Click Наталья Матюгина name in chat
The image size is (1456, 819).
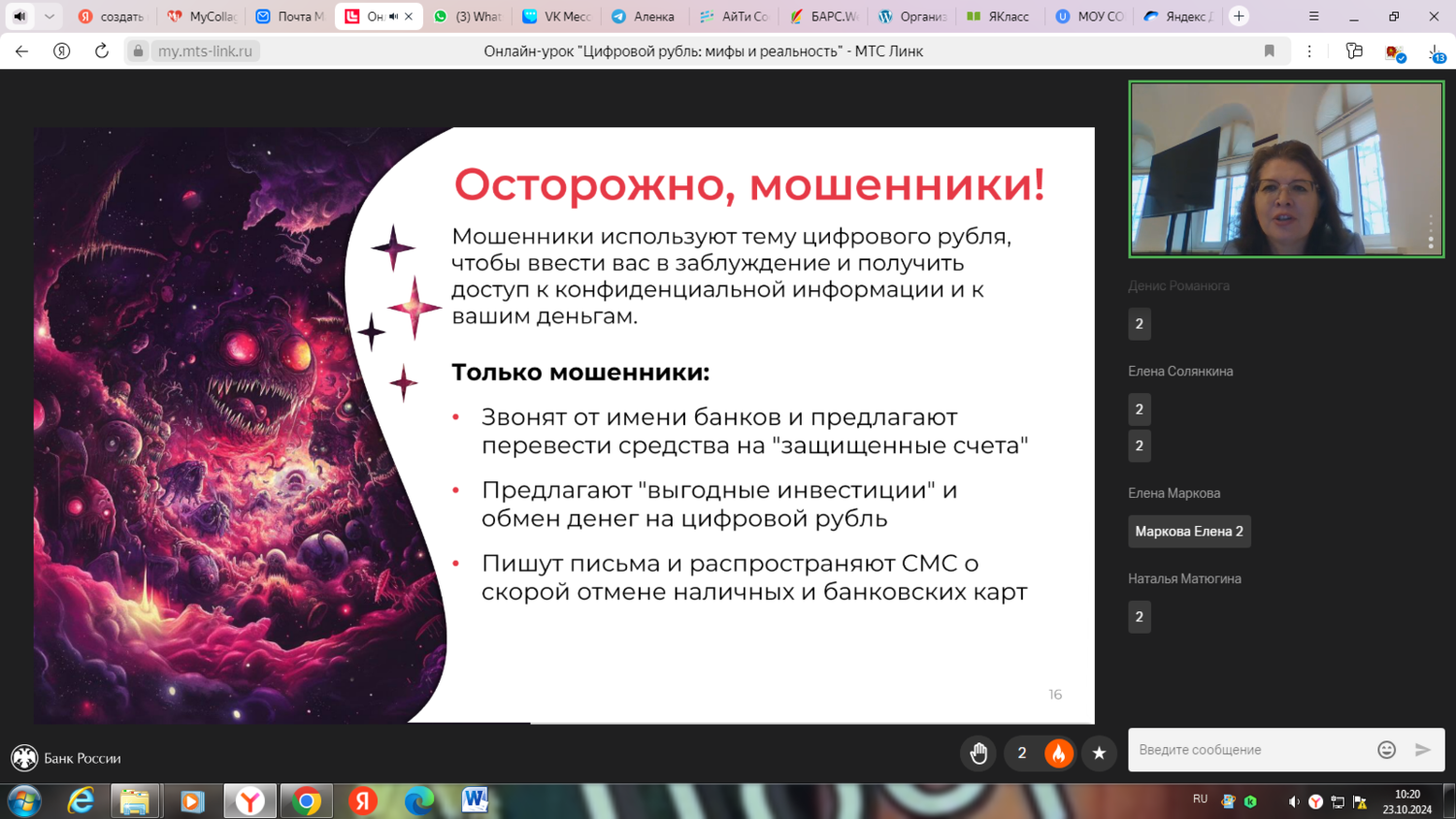pos(1184,578)
